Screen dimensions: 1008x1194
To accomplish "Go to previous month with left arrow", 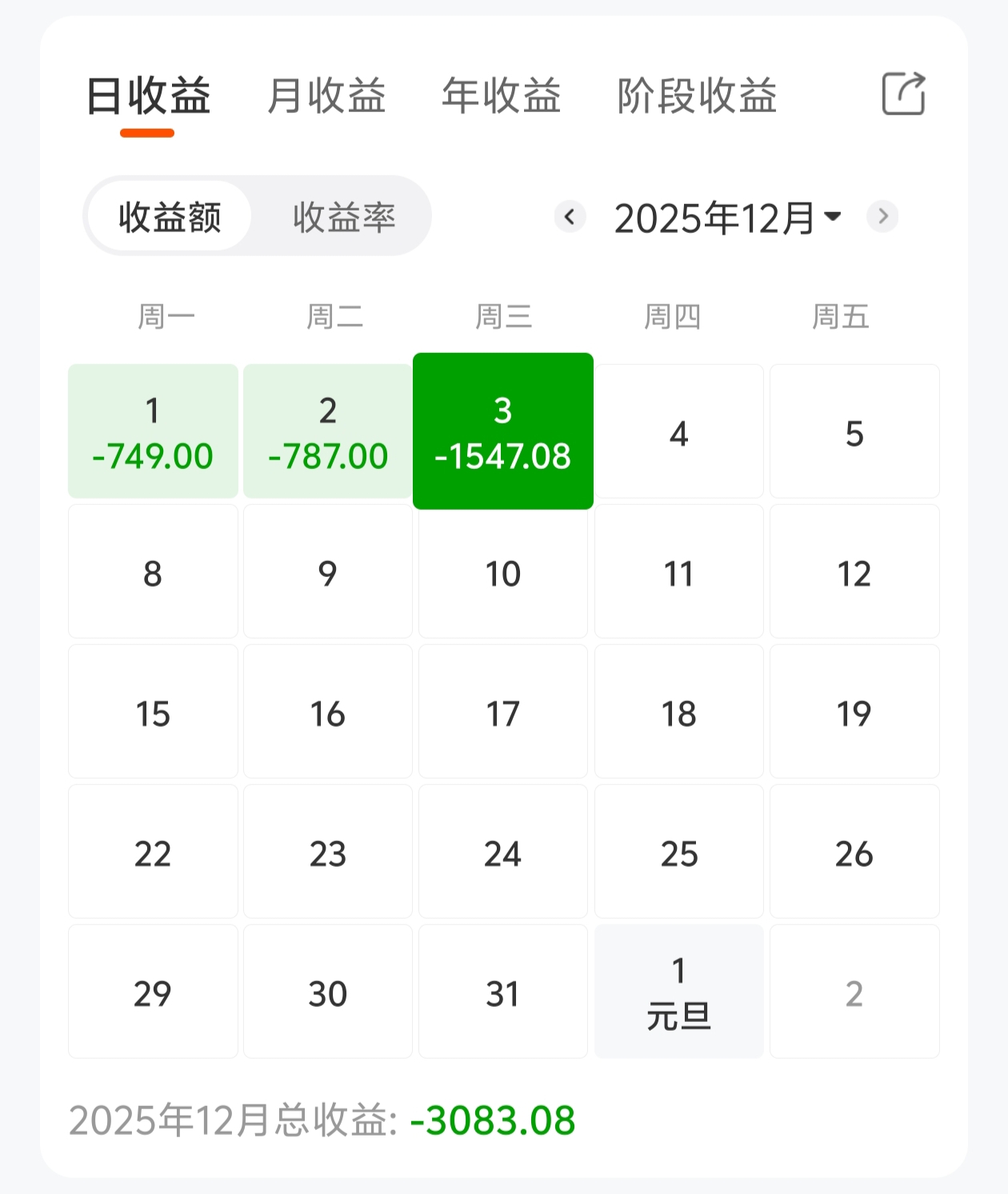I will [570, 216].
